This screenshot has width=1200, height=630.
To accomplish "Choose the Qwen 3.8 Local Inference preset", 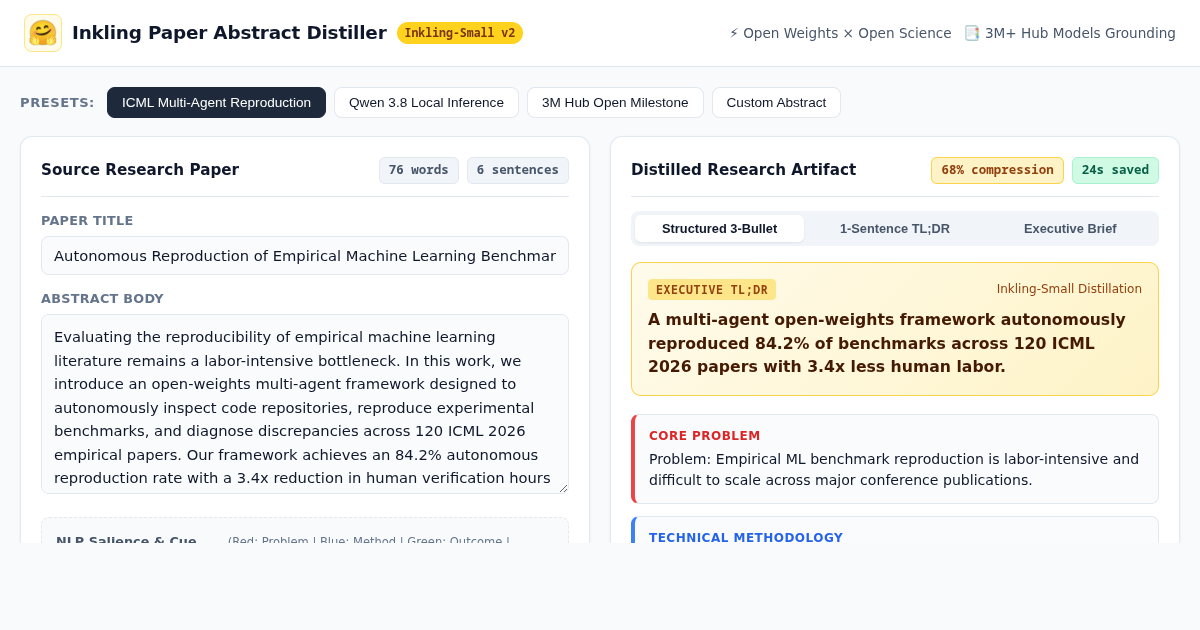I will (426, 102).
